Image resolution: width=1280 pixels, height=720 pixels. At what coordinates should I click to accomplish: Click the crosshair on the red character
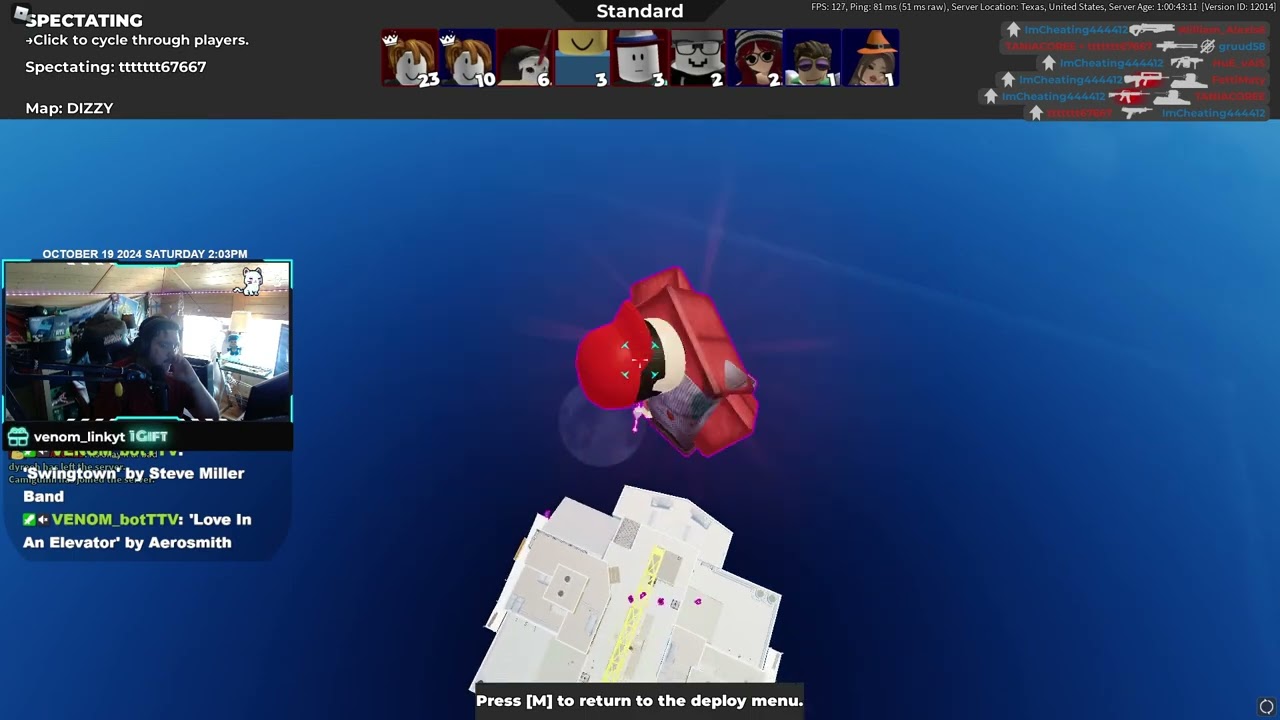click(x=639, y=361)
